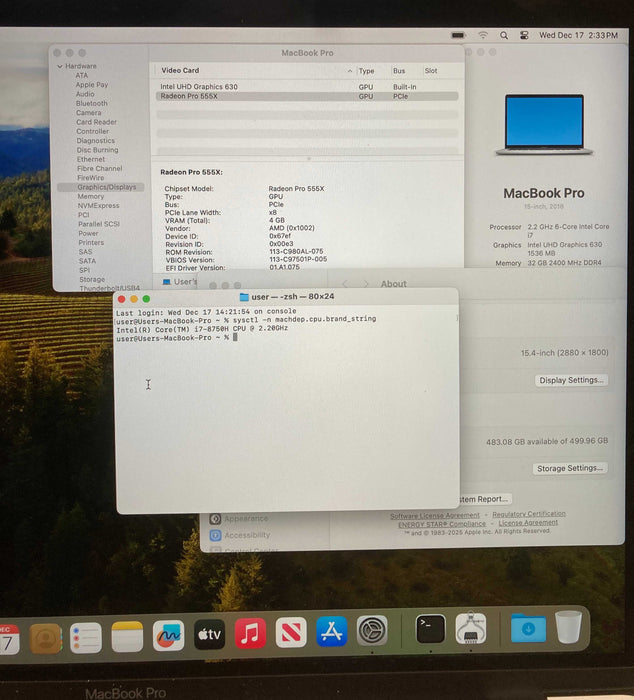Click the Slot column header

click(431, 71)
